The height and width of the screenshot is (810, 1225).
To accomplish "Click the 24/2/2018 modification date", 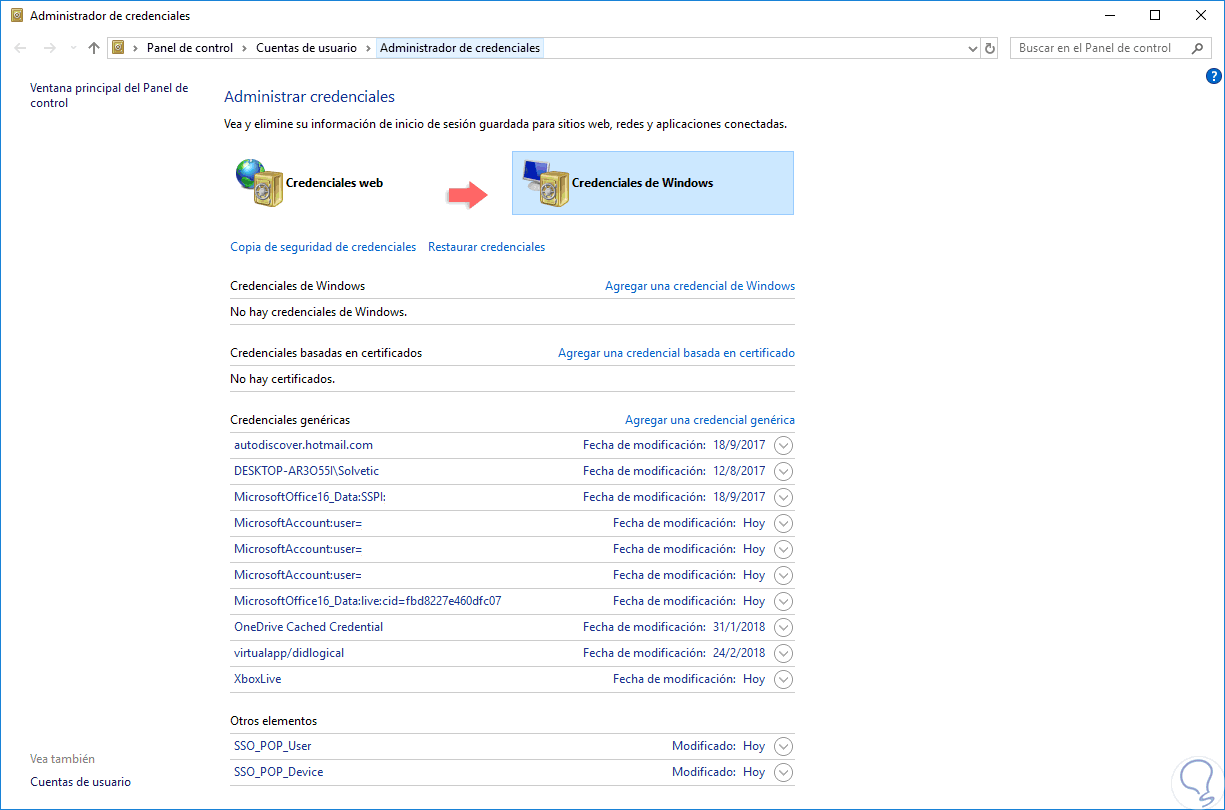I will (739, 653).
